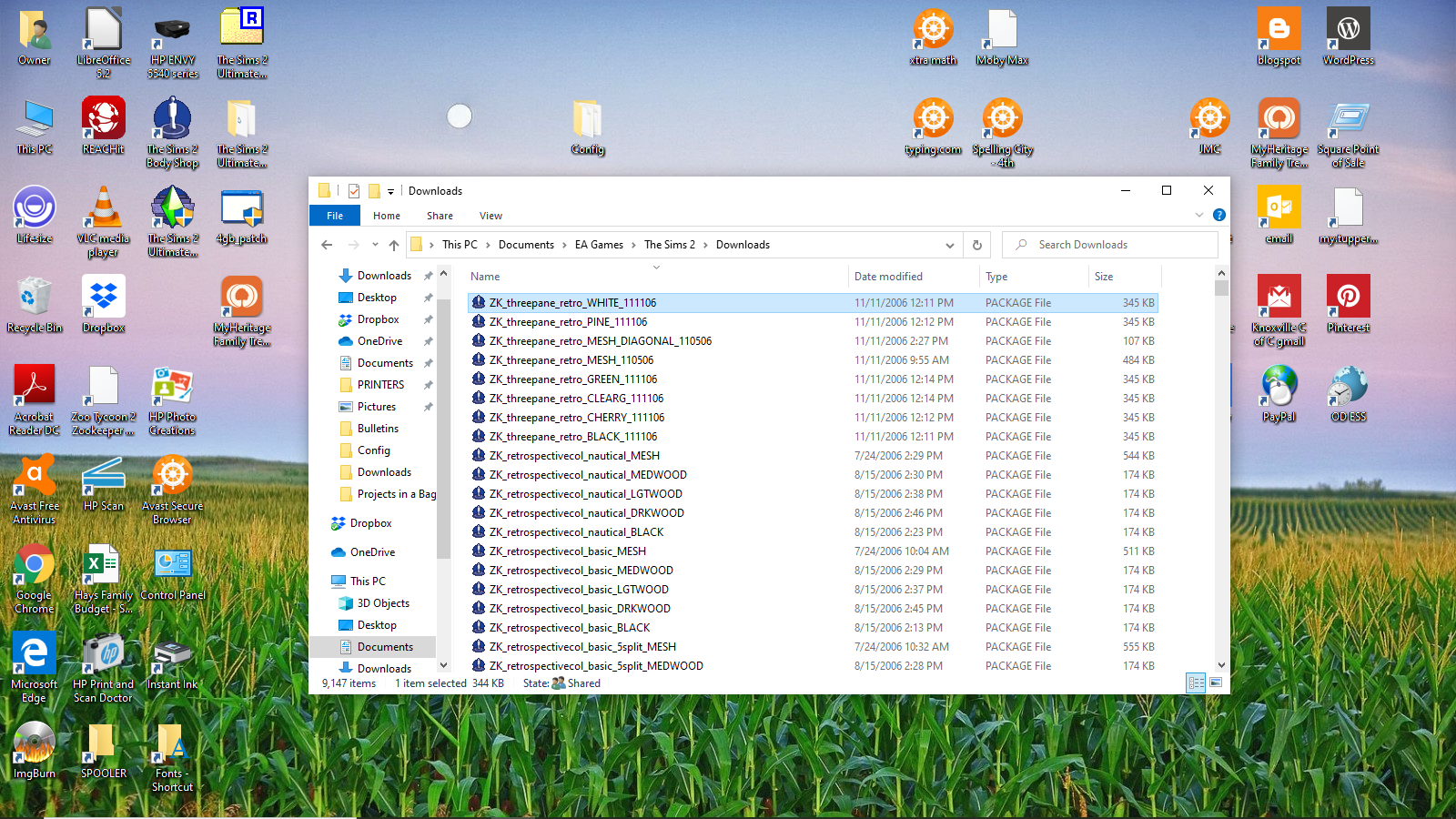Click the New folder icon on the Quick Access Toolbar
The width and height of the screenshot is (1456, 819).
point(373,192)
